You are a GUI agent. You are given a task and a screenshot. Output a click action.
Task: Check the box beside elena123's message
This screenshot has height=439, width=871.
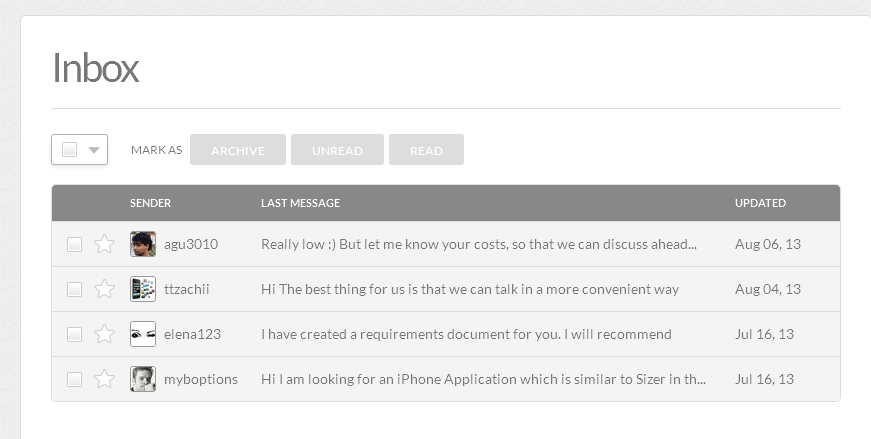click(74, 334)
